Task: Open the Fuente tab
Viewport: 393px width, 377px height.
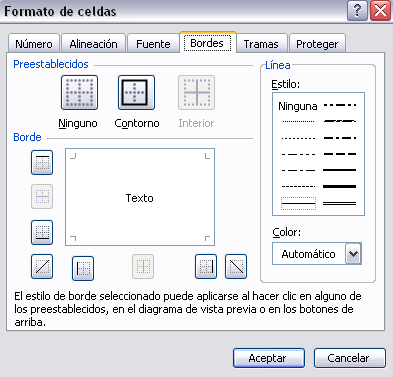Action: (x=153, y=43)
